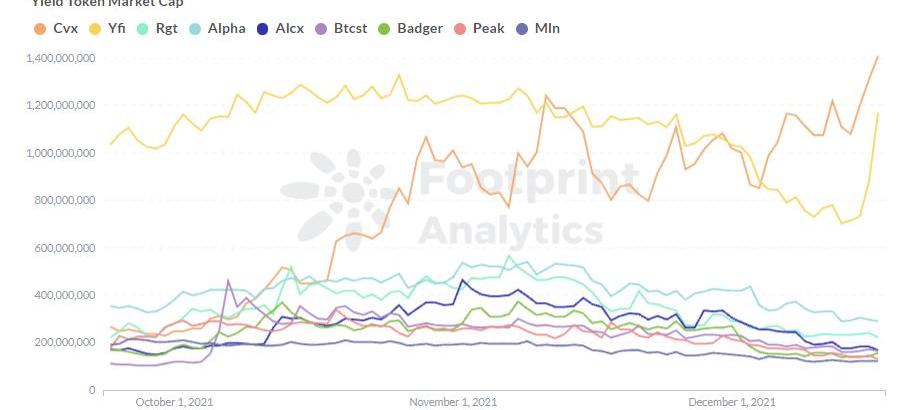Click the yellow Yfi legend dot
The image size is (919, 410).
click(95, 28)
